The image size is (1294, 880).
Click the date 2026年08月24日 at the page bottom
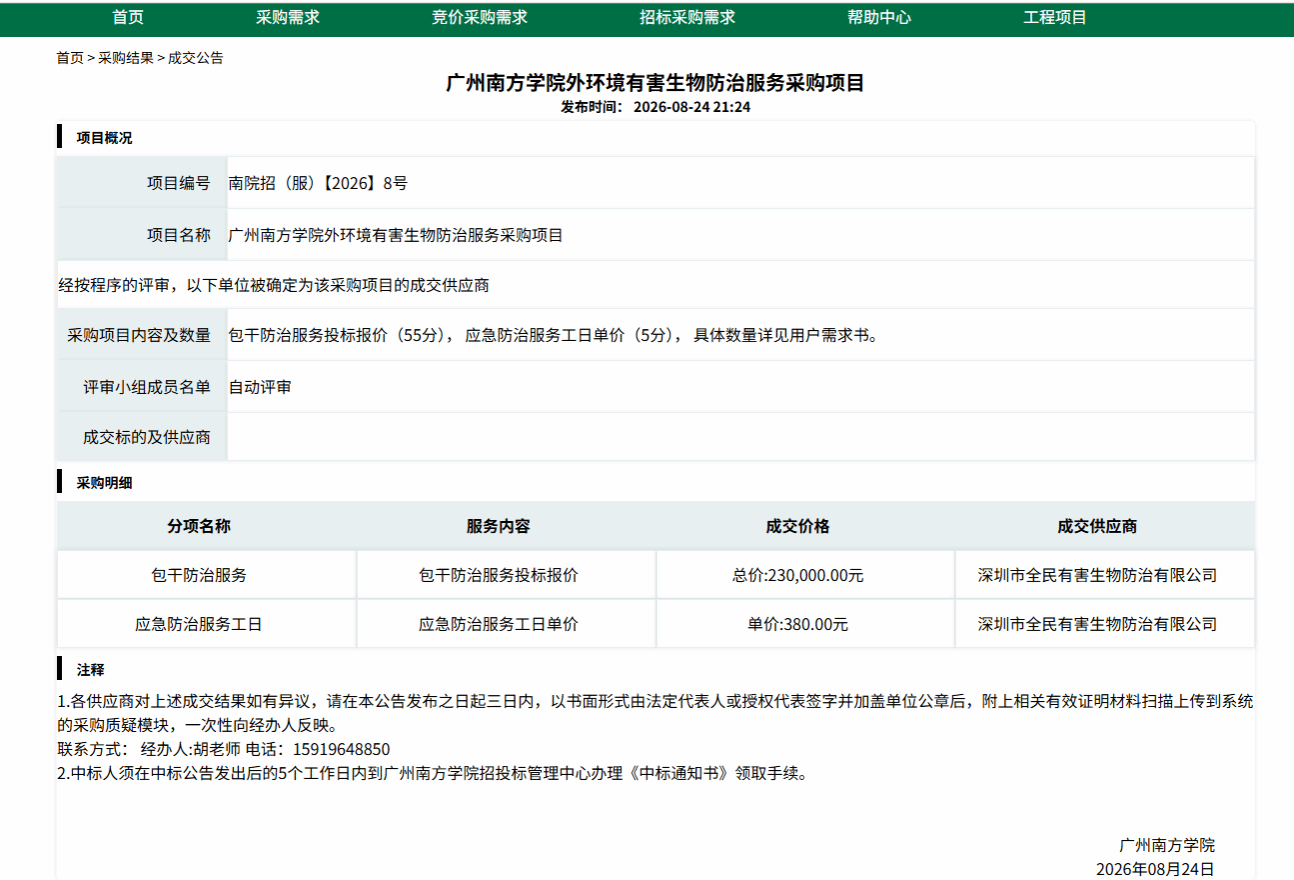(1155, 869)
